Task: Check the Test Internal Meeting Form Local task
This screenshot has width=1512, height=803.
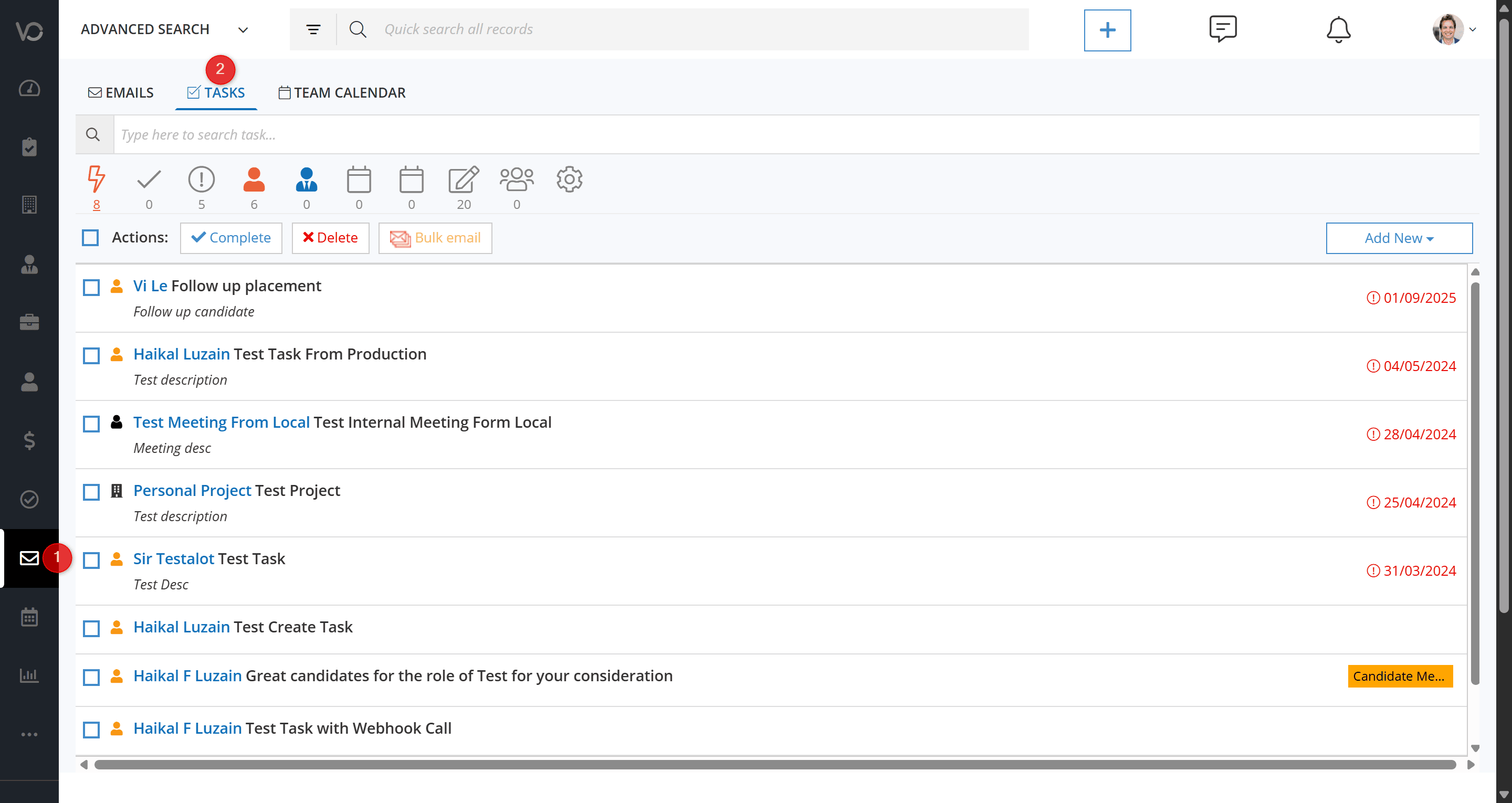Action: 91,424
